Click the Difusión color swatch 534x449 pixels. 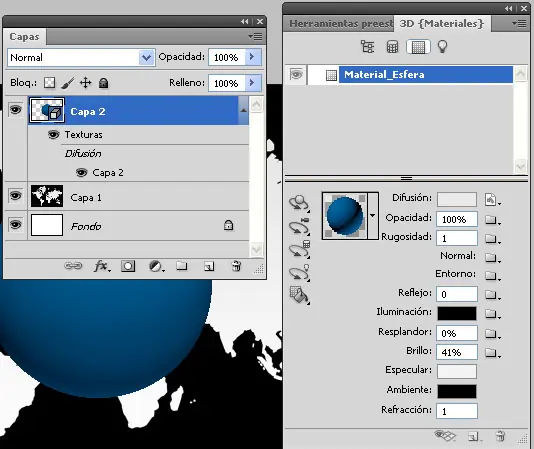(x=457, y=199)
